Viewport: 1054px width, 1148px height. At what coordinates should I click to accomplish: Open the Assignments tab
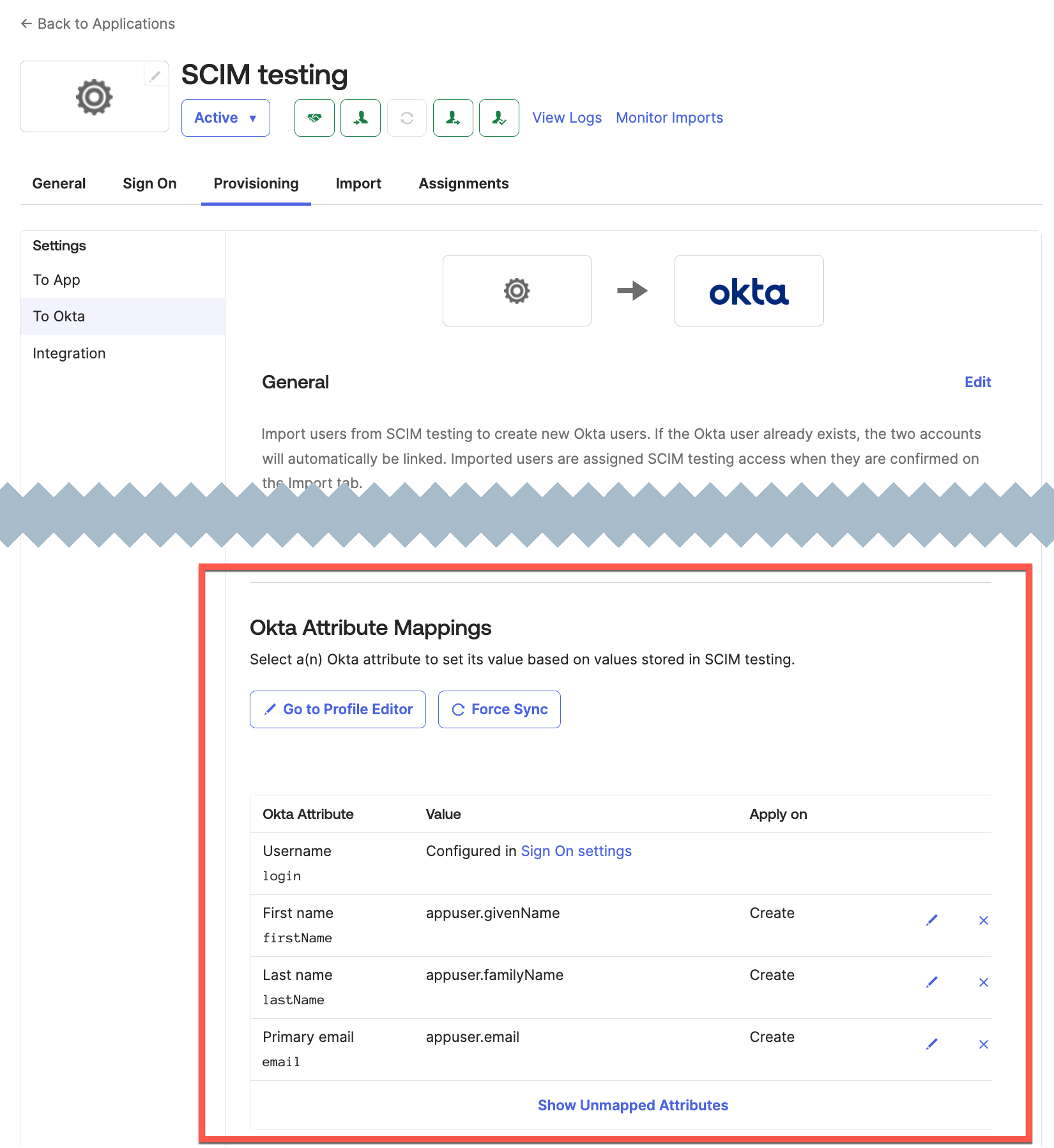464,184
